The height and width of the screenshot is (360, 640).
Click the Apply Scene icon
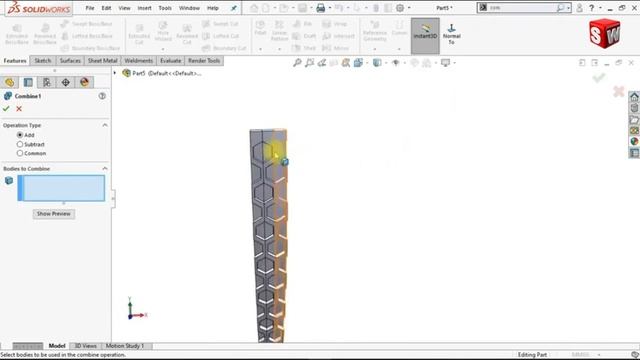pos(427,62)
